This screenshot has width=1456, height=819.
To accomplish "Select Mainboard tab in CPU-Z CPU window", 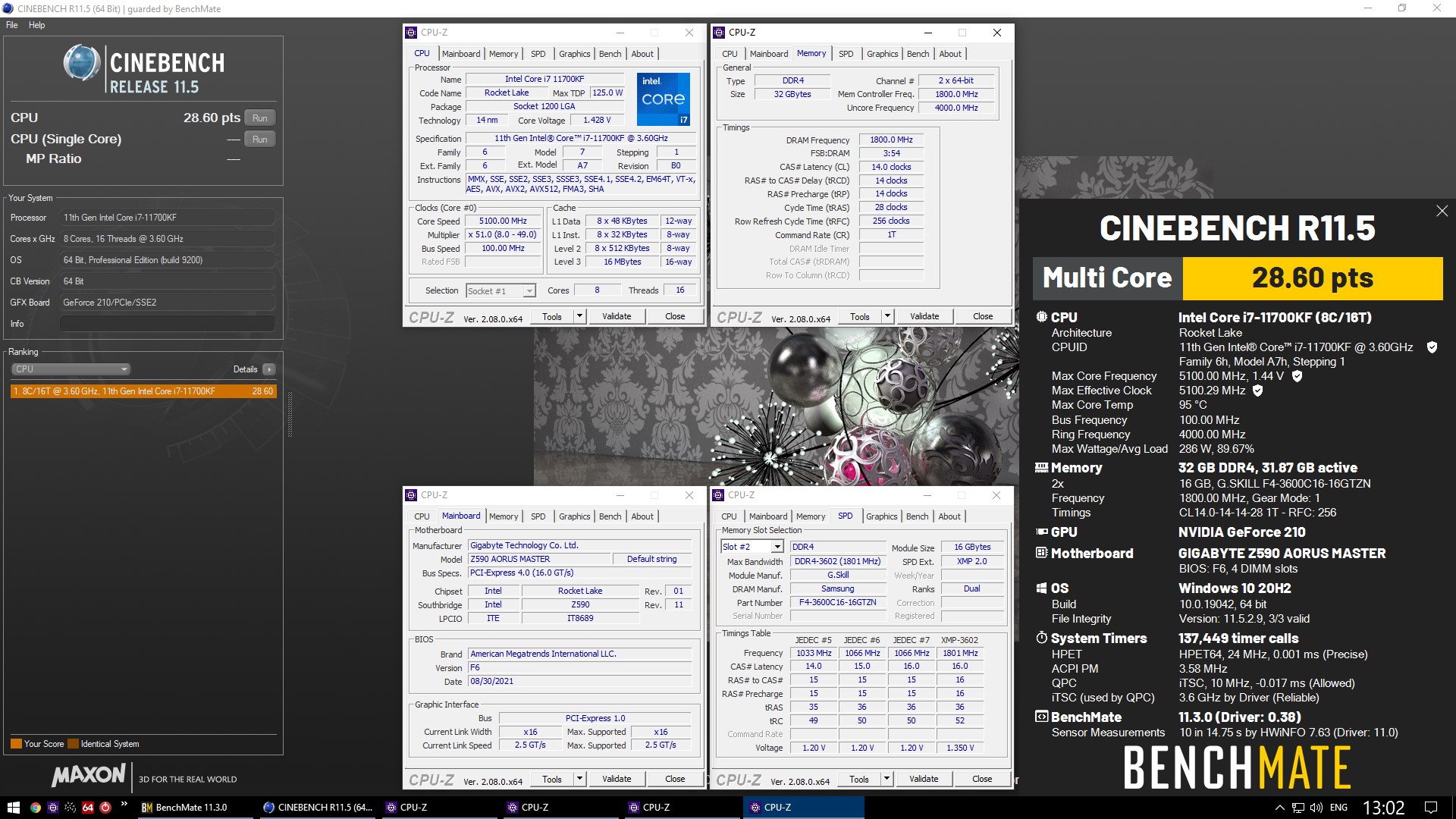I will (x=461, y=54).
